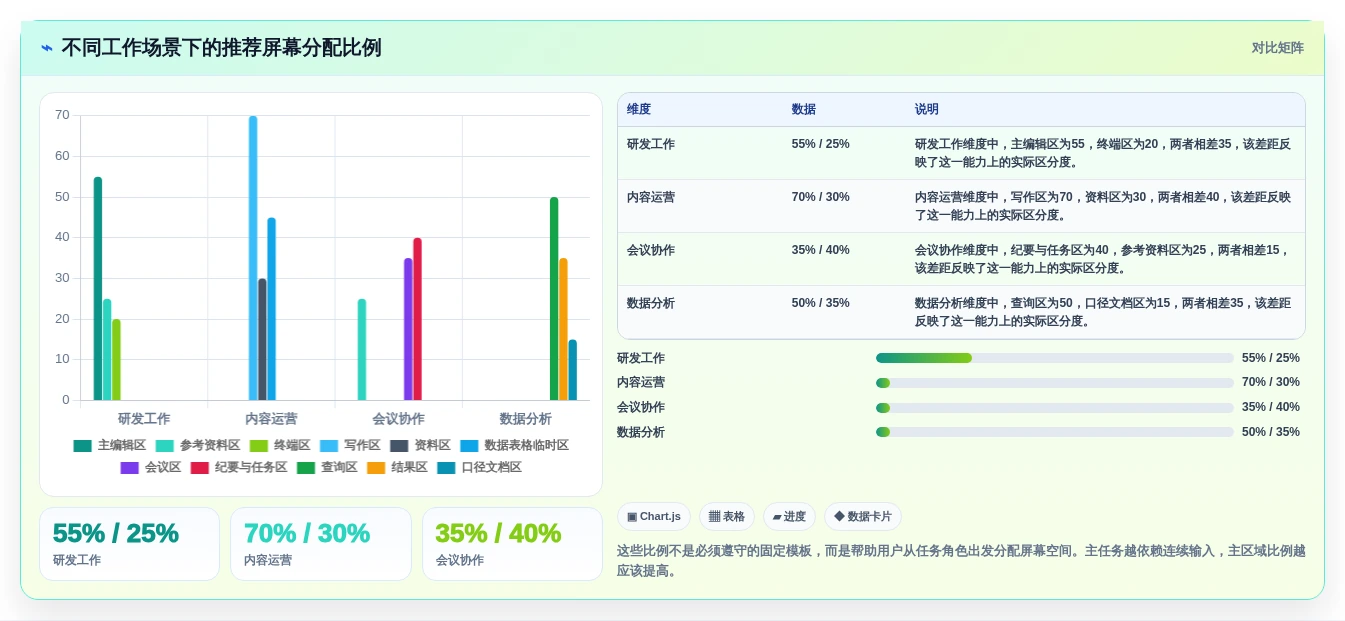Screen dimensions: 1345x621
Task: Toggle the 终端区 legend item
Action: pos(279,445)
